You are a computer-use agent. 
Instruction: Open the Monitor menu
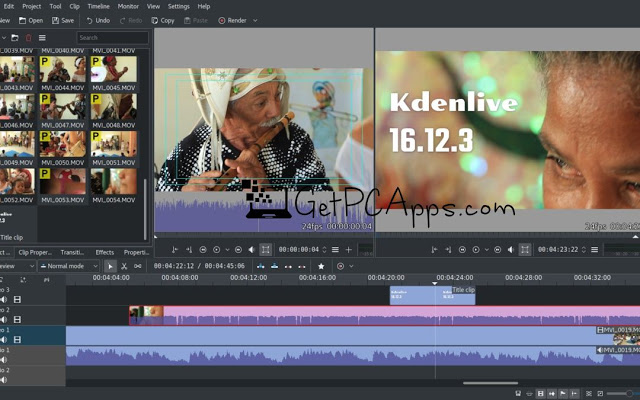pyautogui.click(x=129, y=6)
